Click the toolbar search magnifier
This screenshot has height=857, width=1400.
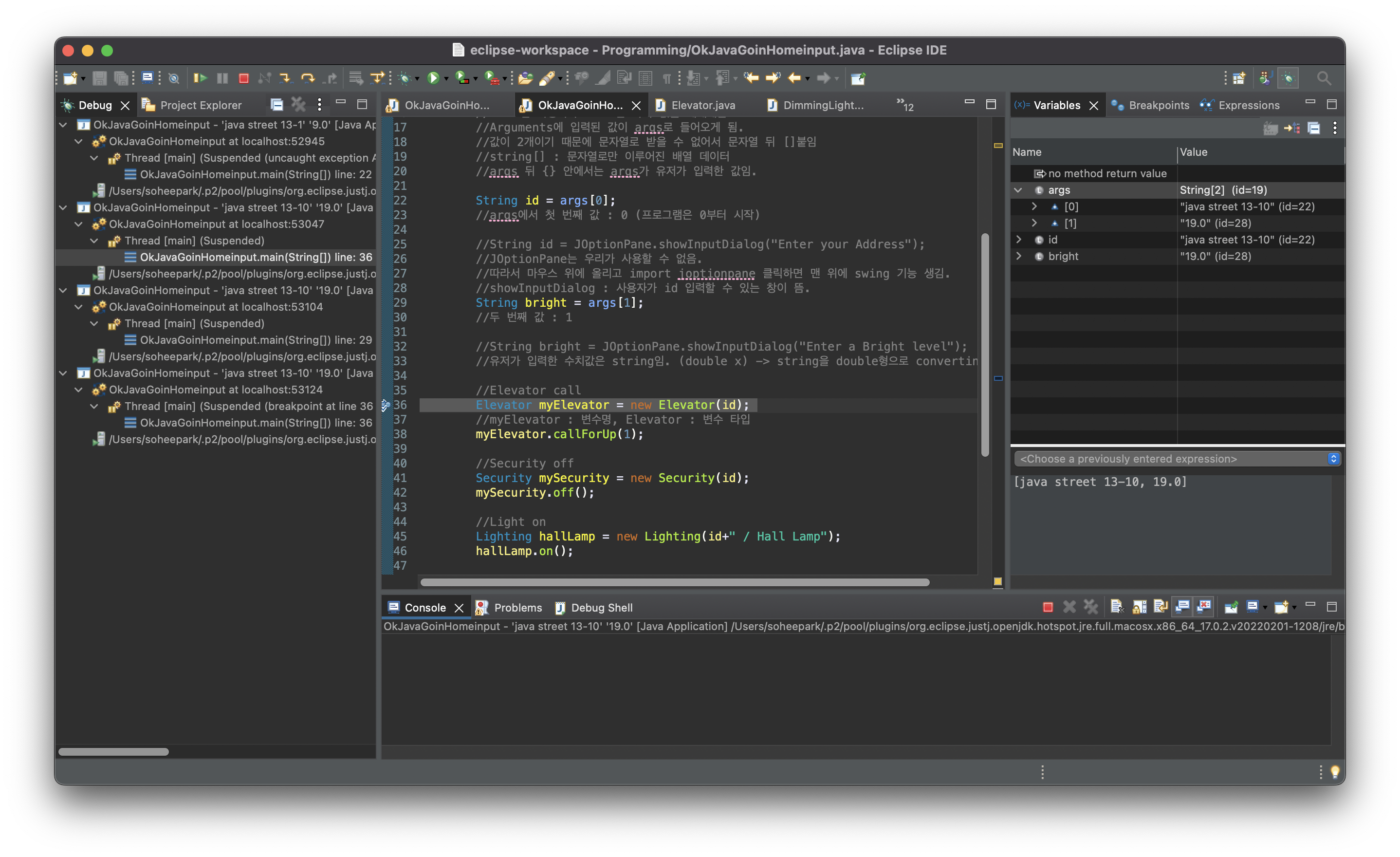coord(1323,78)
